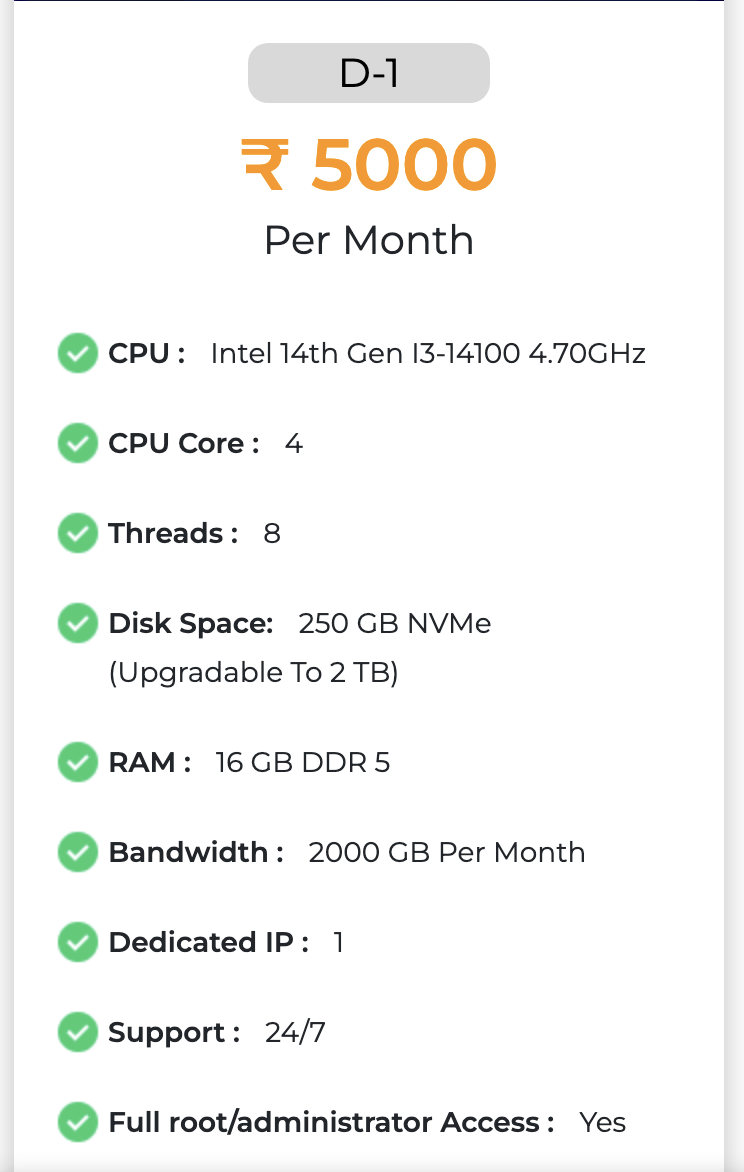Click the Per Month billing label
The image size is (744, 1172).
[368, 240]
